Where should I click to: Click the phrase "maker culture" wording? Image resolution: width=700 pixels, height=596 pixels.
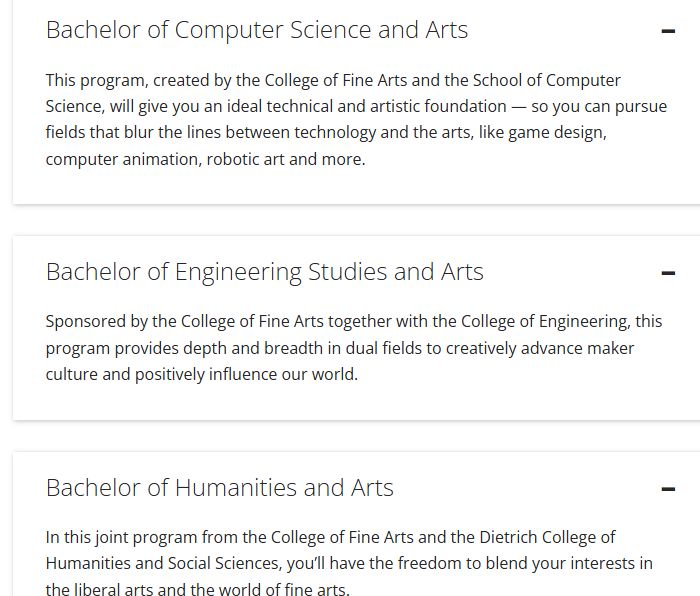tap(611, 348)
